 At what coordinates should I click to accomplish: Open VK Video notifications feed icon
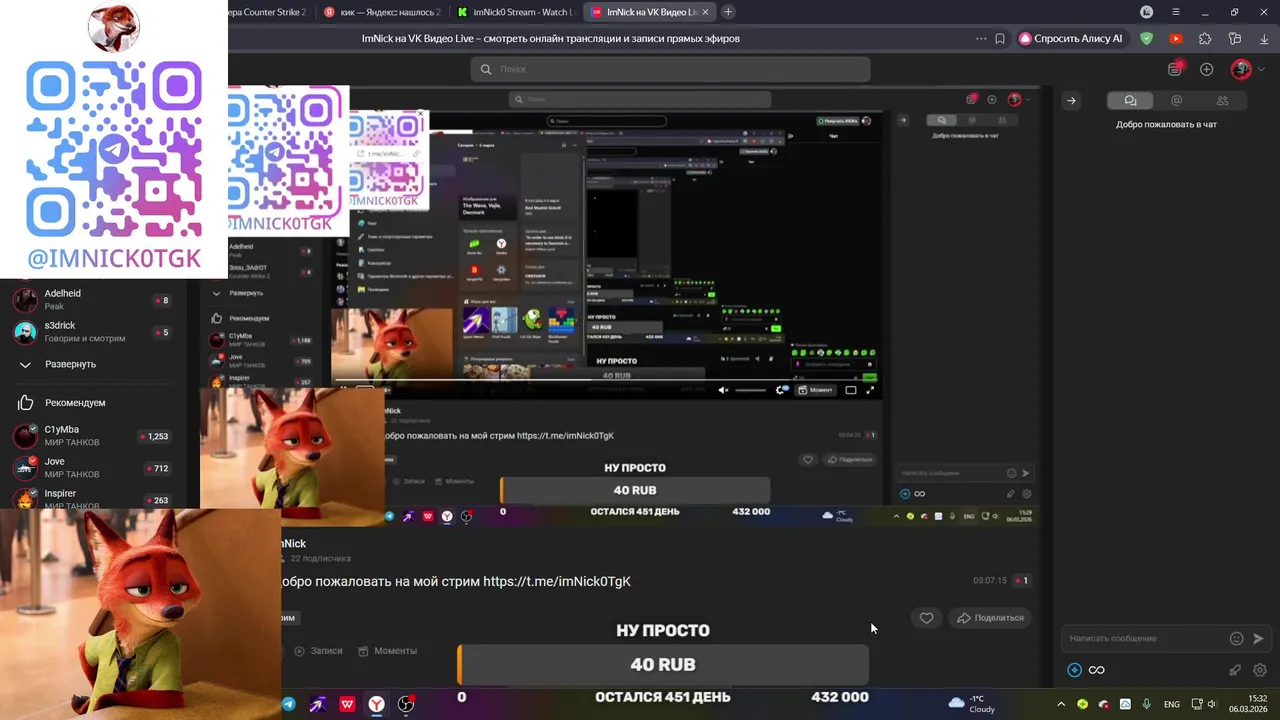1176,69
